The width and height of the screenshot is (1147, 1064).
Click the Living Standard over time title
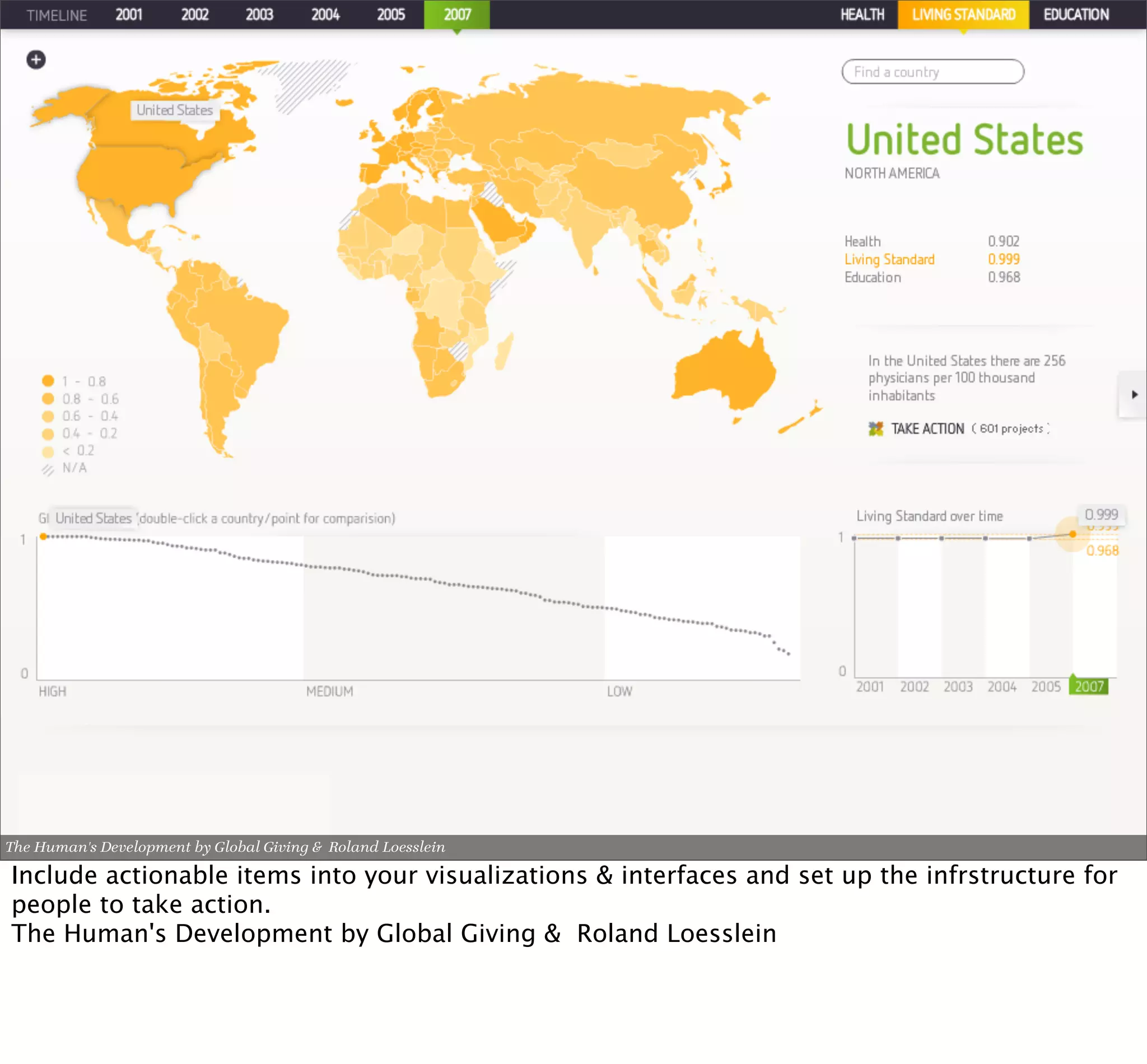929,516
